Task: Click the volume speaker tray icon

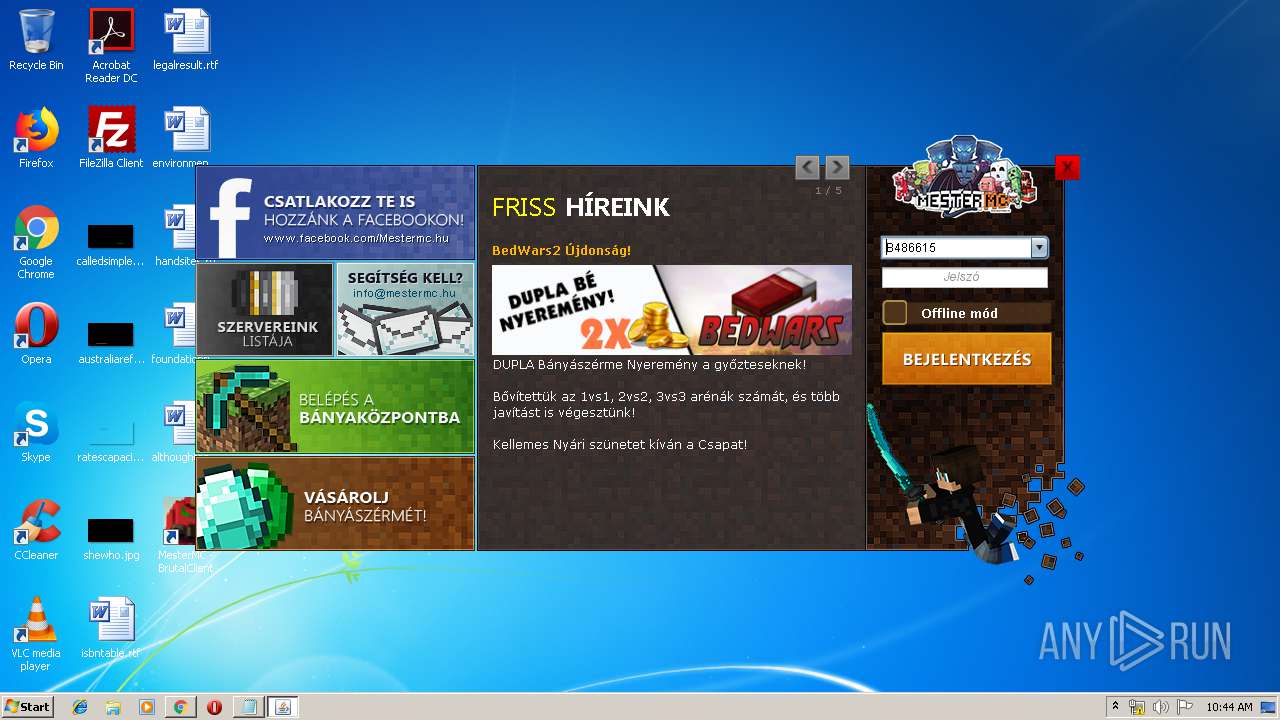Action: coord(1161,707)
